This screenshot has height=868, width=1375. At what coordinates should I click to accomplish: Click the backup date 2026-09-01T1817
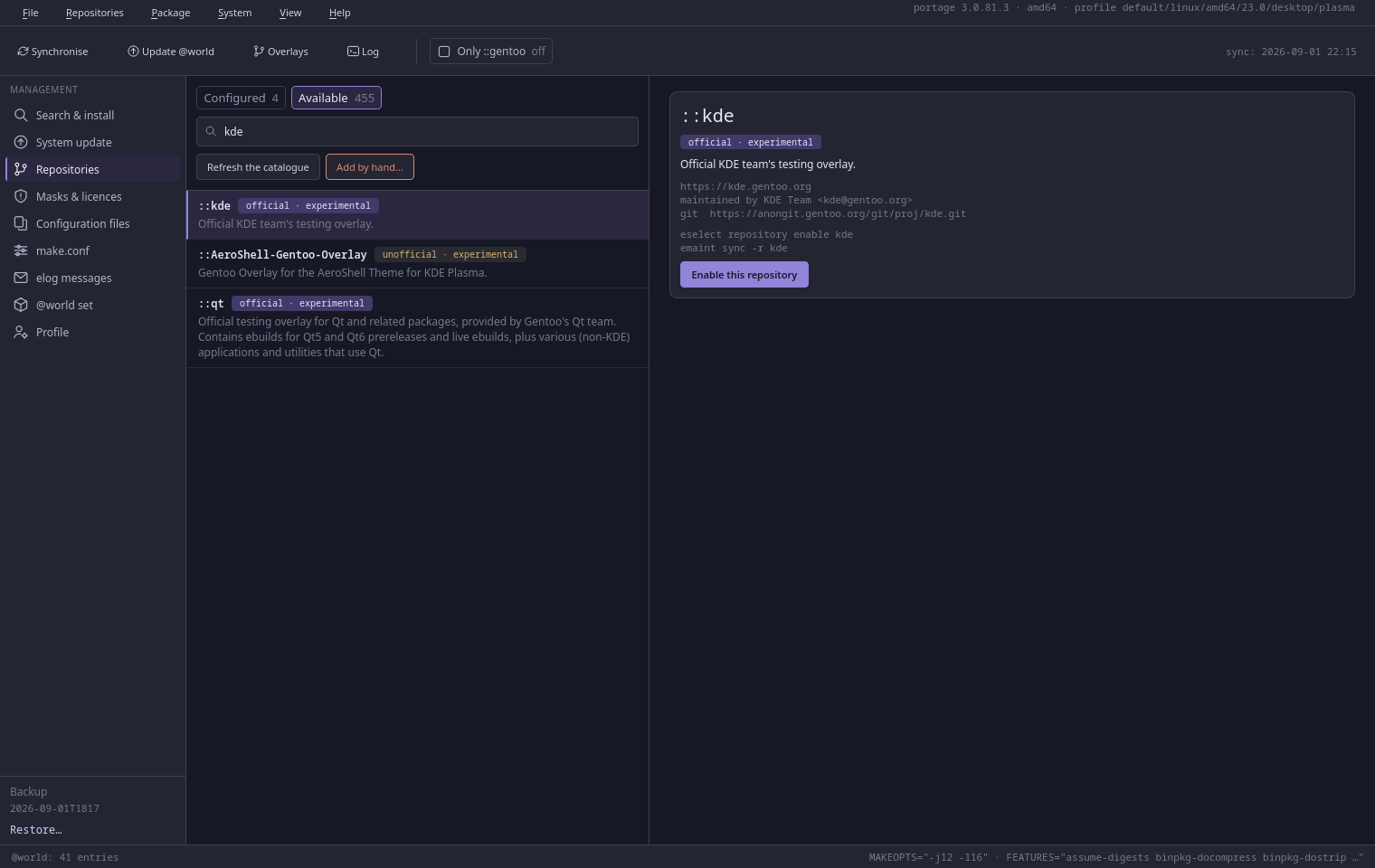54,809
